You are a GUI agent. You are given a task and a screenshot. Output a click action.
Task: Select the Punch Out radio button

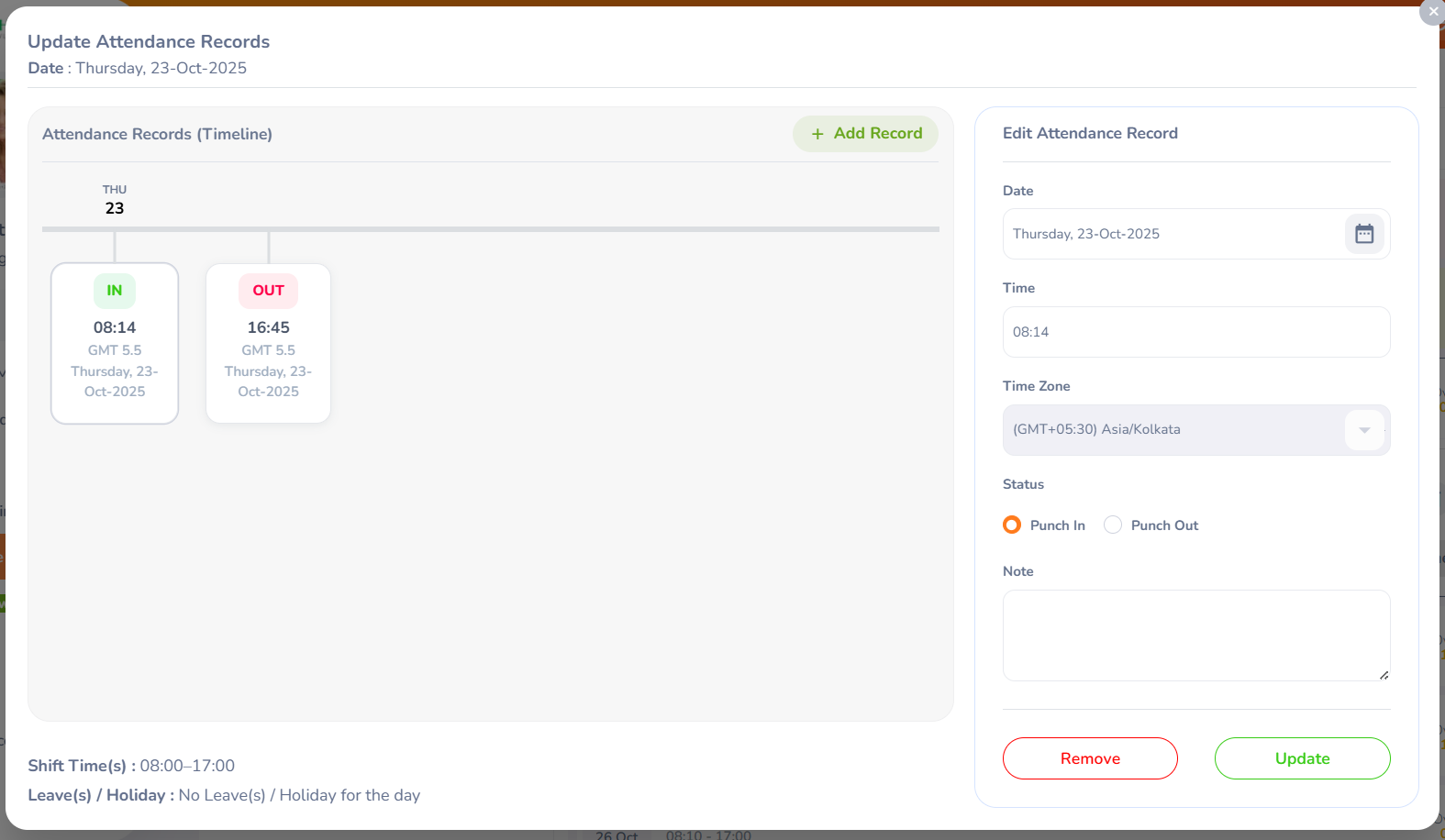tap(1113, 525)
